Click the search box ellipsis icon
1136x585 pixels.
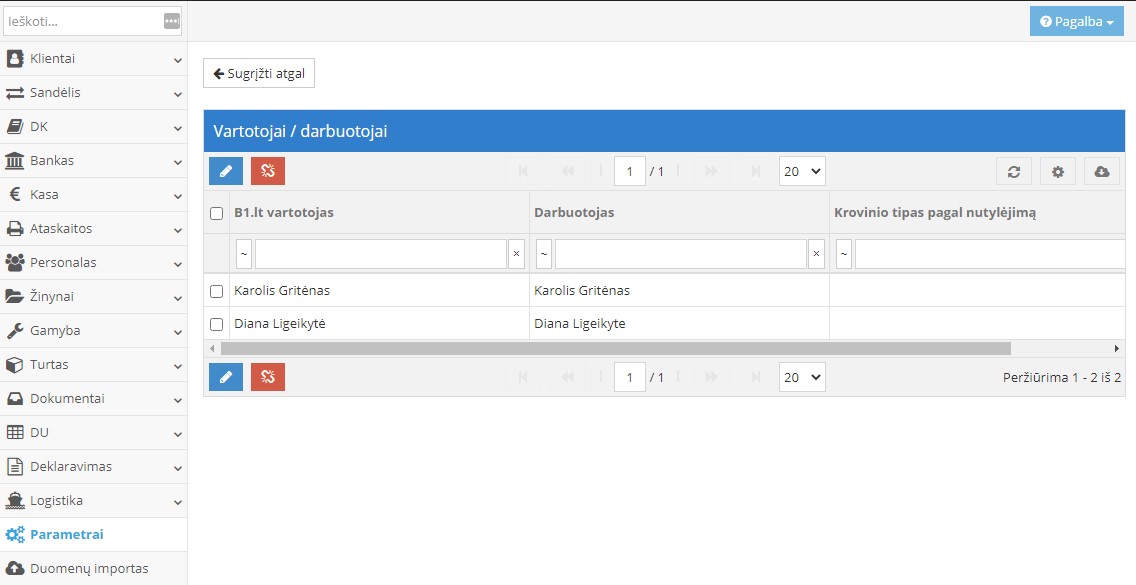pyautogui.click(x=172, y=21)
